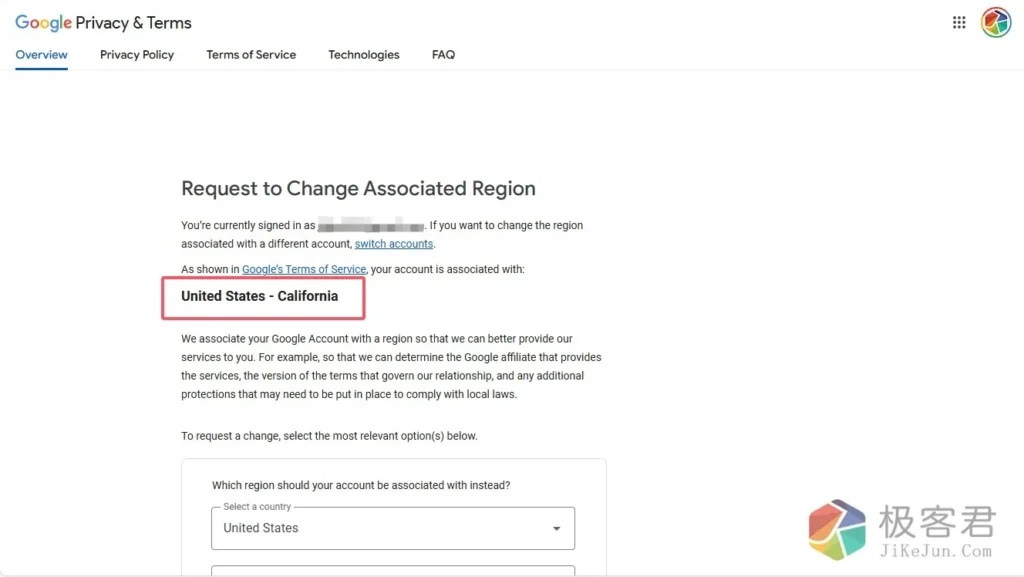Select the Technologies tab

pyautogui.click(x=364, y=55)
